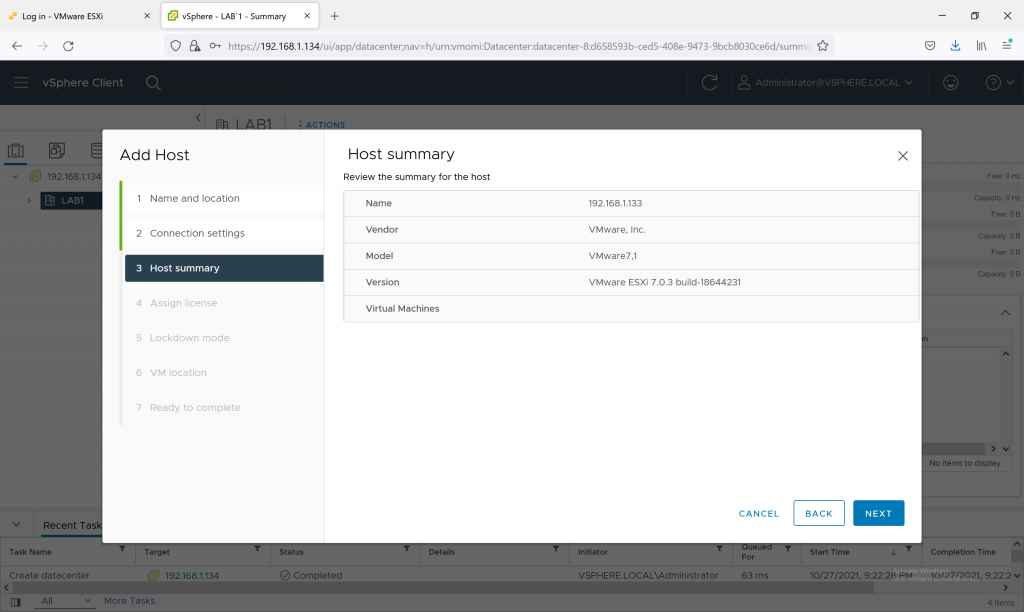Click the site security lock icon
This screenshot has height=612, width=1024.
coord(195,46)
